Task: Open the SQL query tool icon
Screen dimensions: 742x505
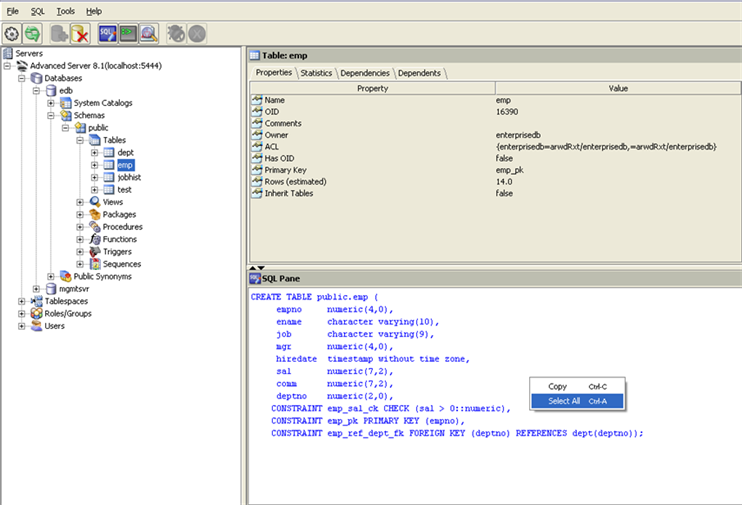Action: click(107, 33)
